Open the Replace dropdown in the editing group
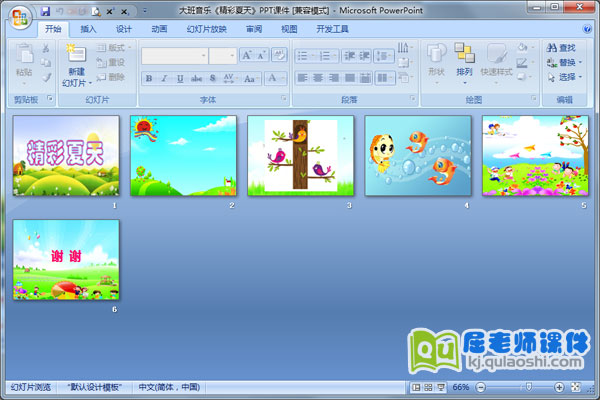 [562, 62]
